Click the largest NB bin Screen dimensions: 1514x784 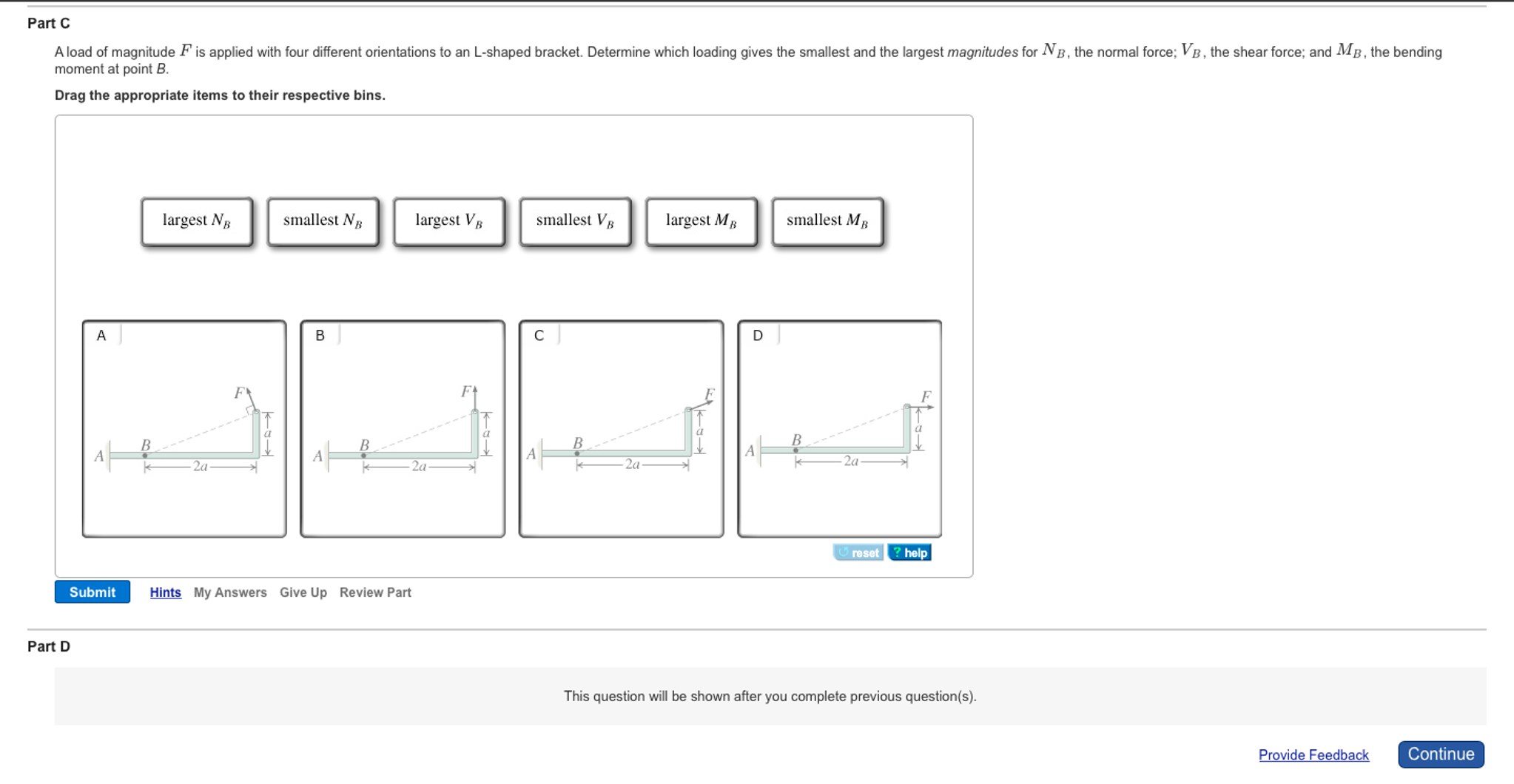(197, 220)
